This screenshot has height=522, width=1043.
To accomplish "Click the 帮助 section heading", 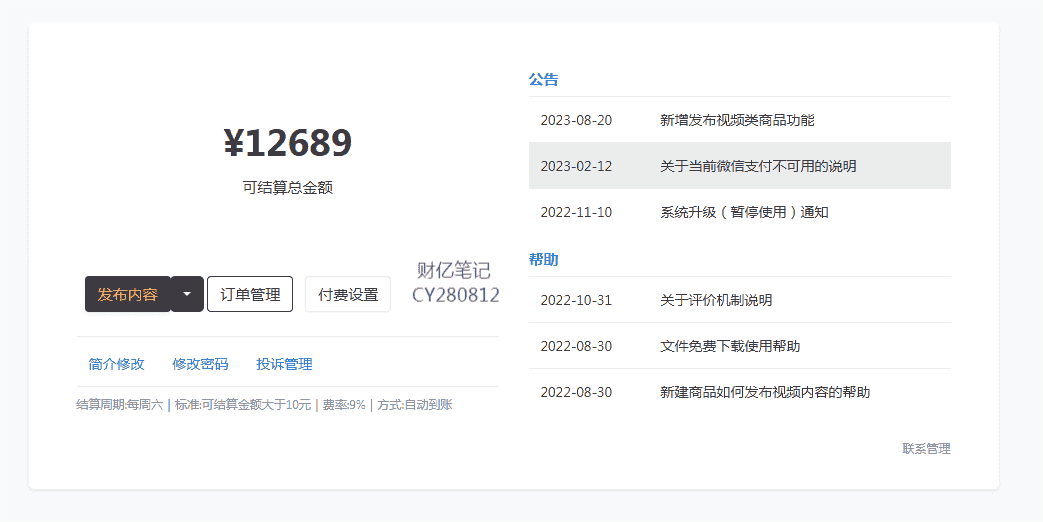I will pos(543,259).
